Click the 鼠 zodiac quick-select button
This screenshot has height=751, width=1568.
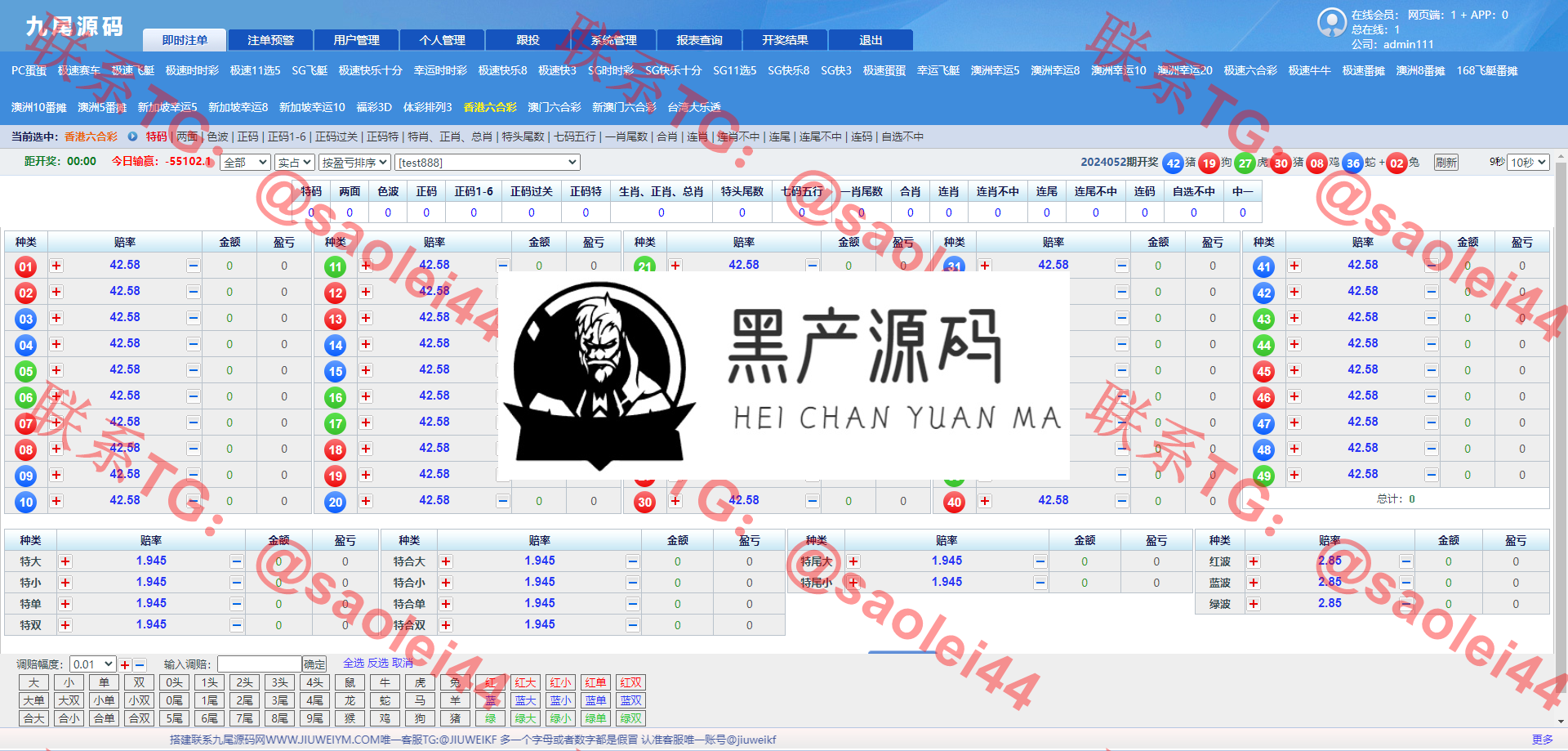tap(350, 682)
